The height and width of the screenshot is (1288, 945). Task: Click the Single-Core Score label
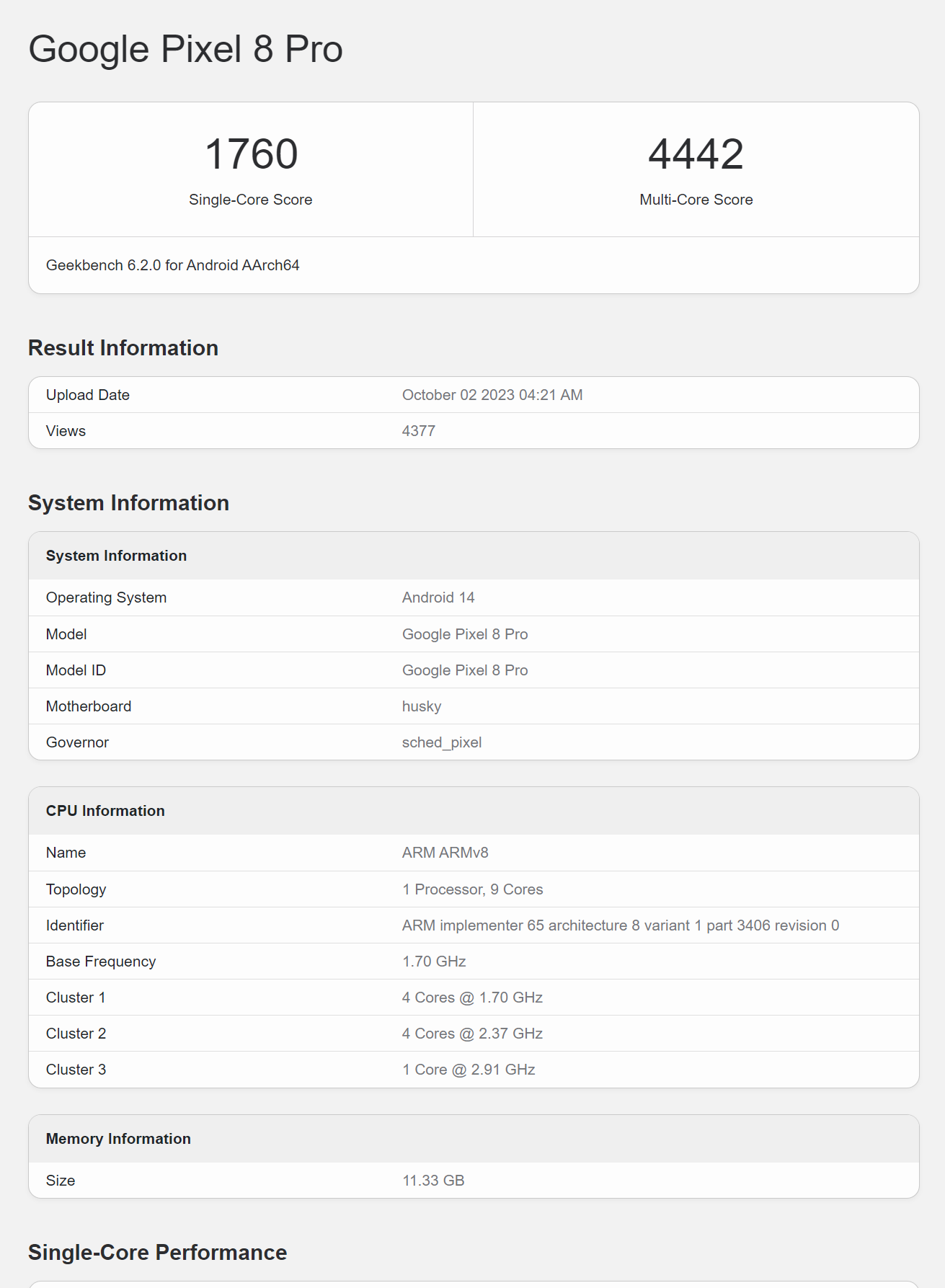tap(250, 200)
